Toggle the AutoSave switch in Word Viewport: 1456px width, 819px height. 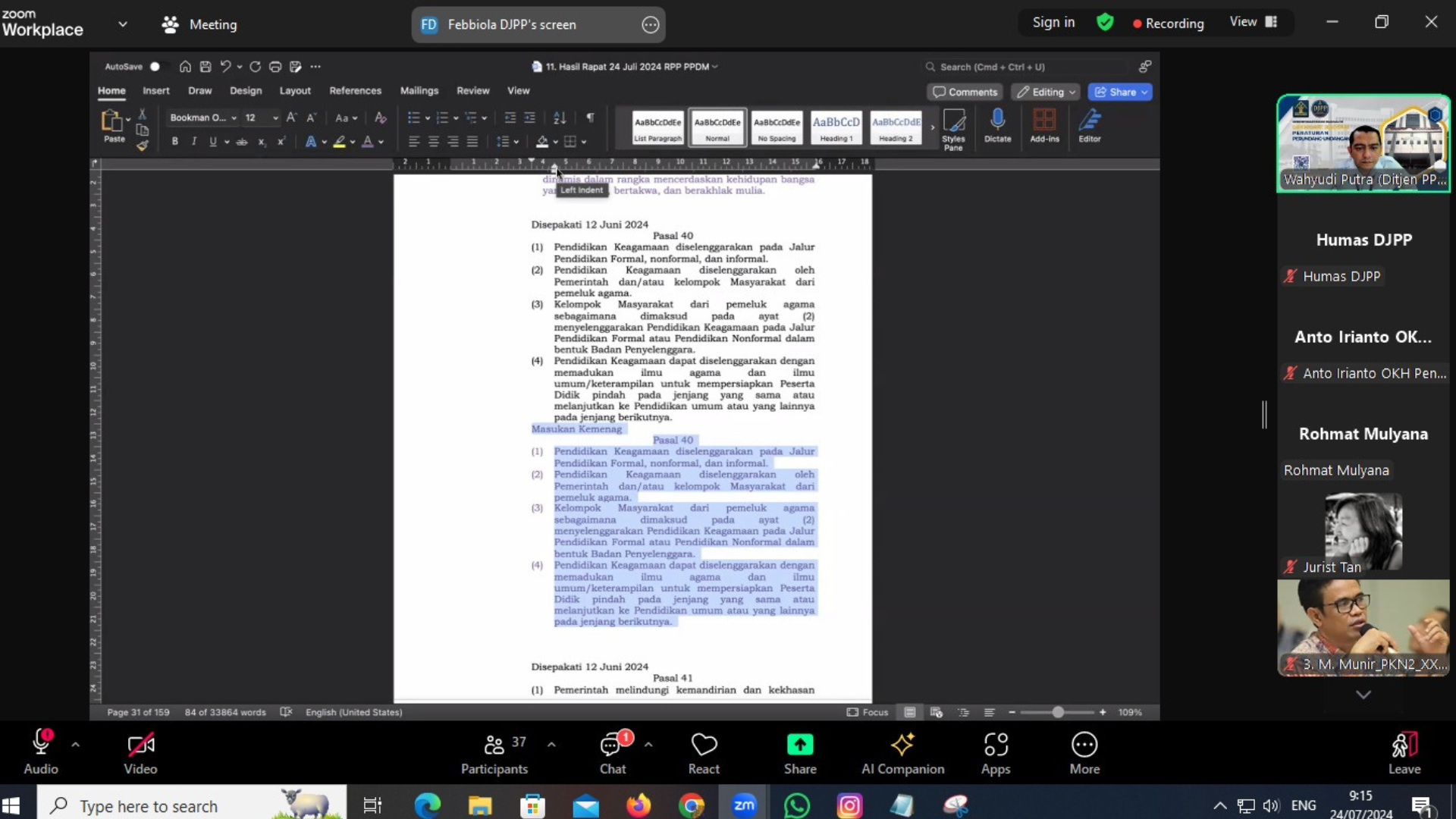[155, 67]
